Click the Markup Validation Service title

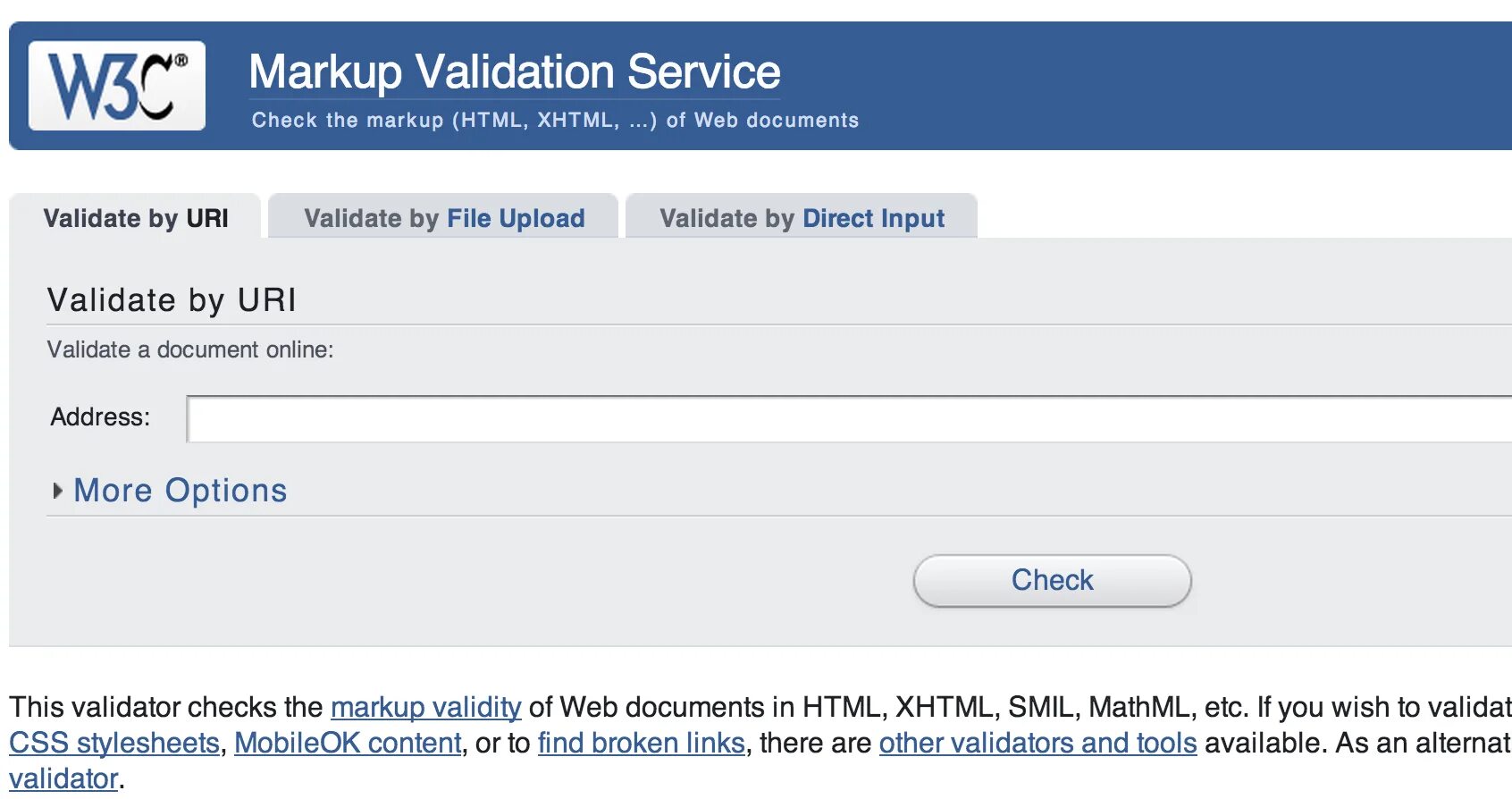point(514,72)
